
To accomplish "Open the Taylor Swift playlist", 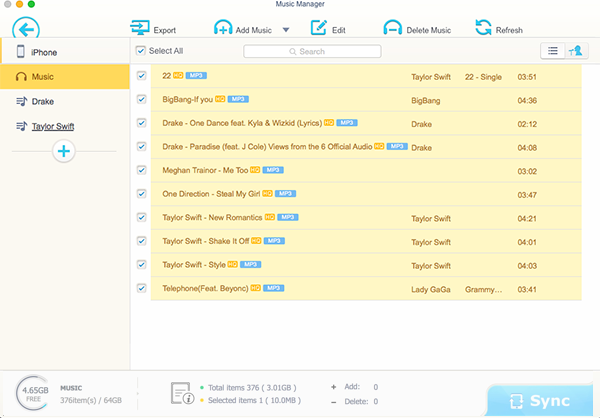I will [55, 126].
